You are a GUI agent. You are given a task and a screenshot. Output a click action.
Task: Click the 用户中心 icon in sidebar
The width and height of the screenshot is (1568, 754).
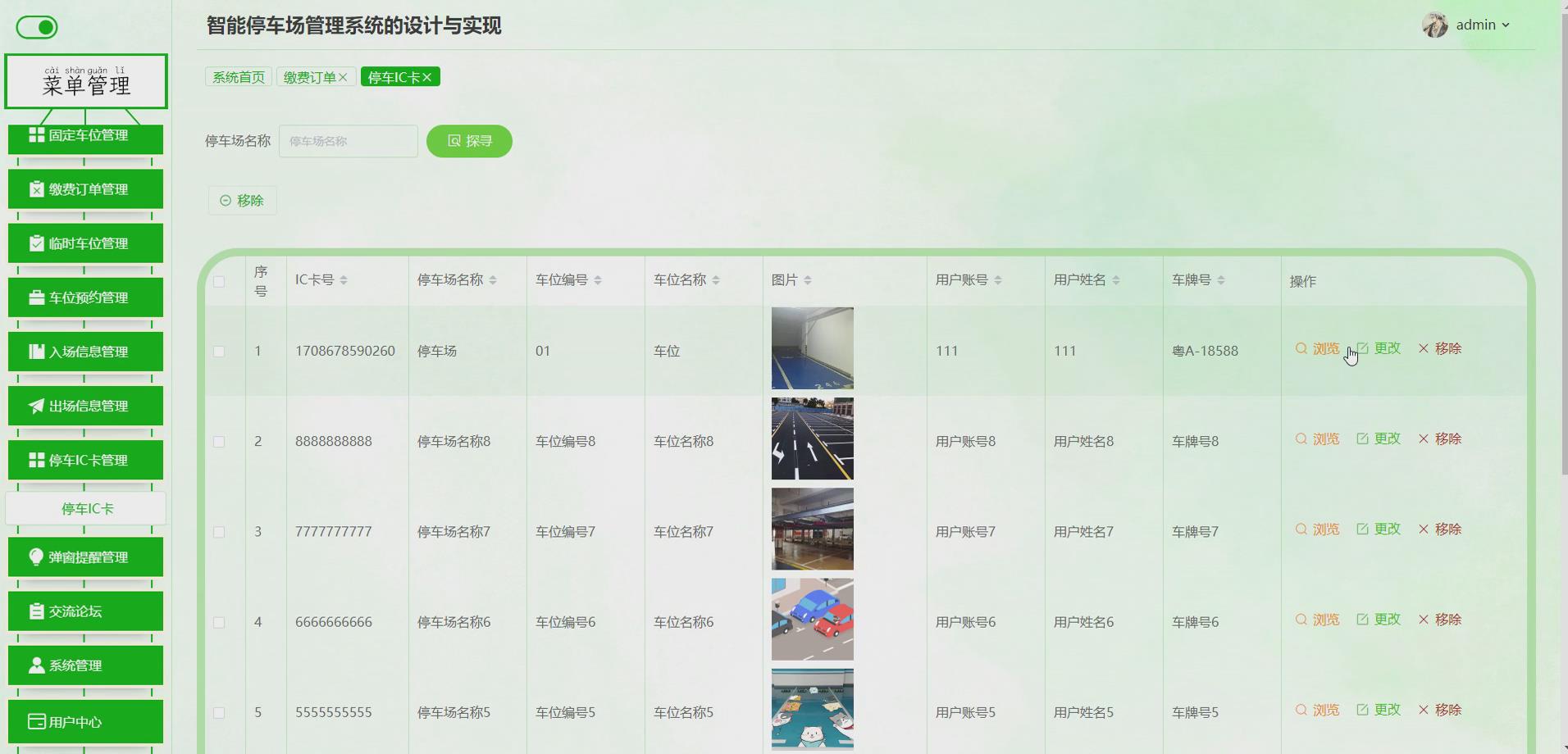[36, 720]
